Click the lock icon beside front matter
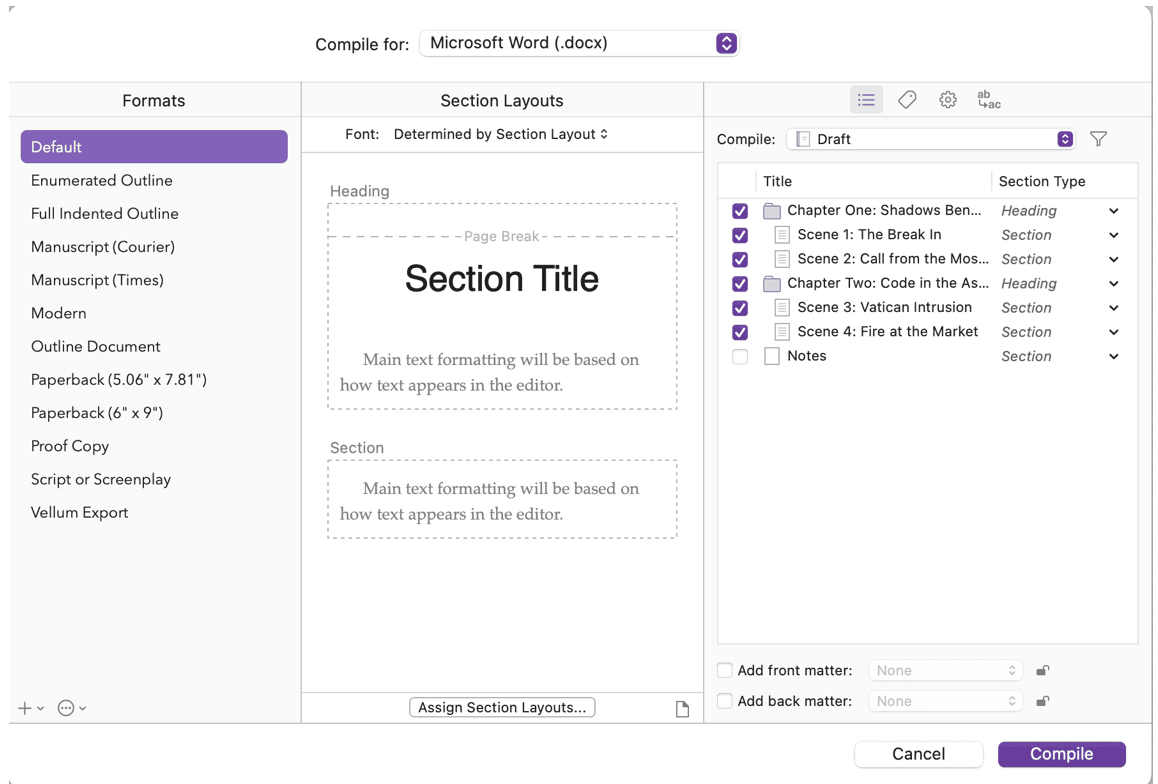This screenshot has width=1158, height=784. (x=1042, y=670)
